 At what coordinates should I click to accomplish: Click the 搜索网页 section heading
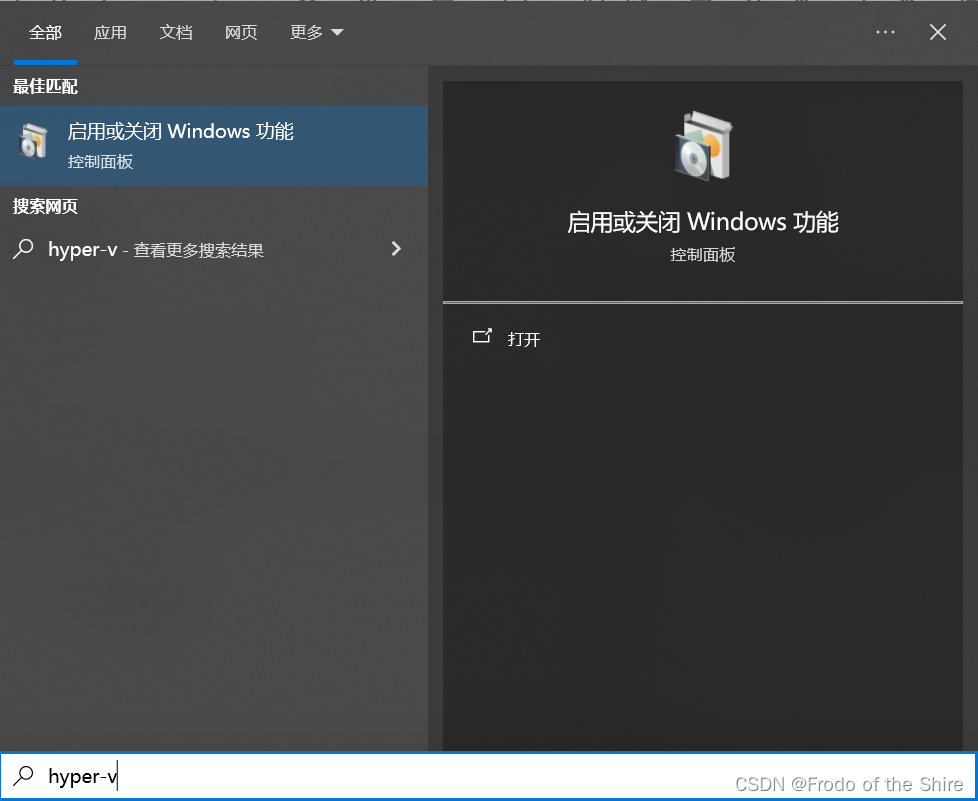45,206
